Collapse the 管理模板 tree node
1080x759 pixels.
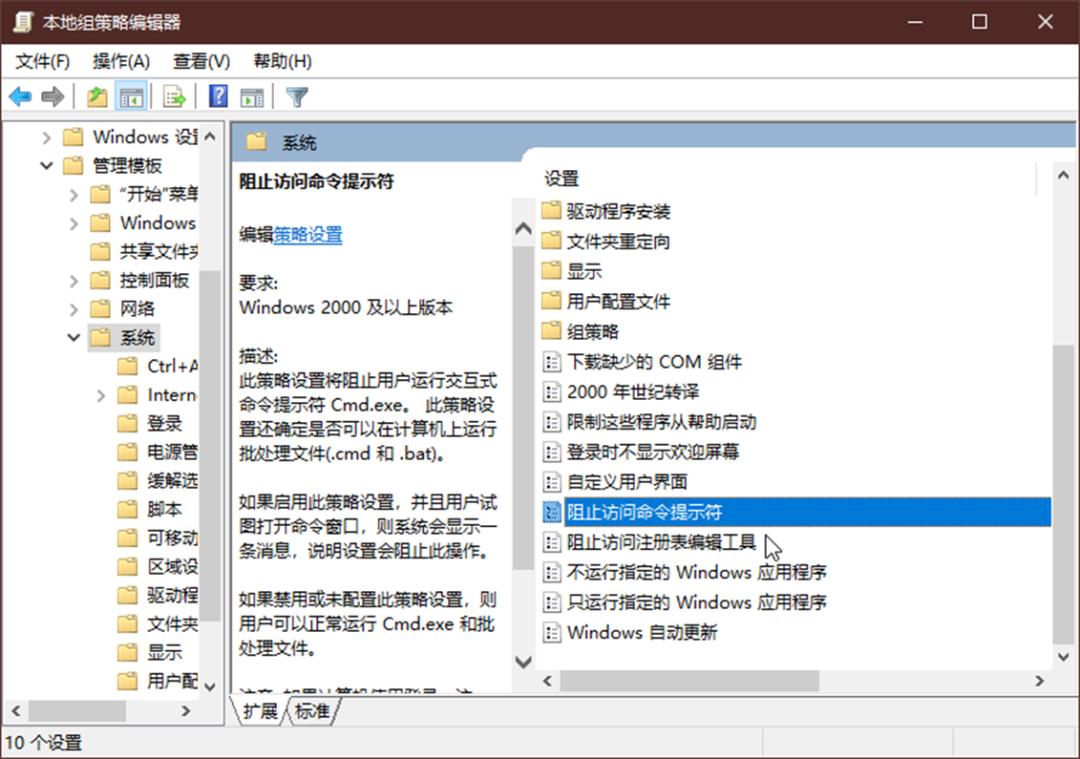pos(46,165)
